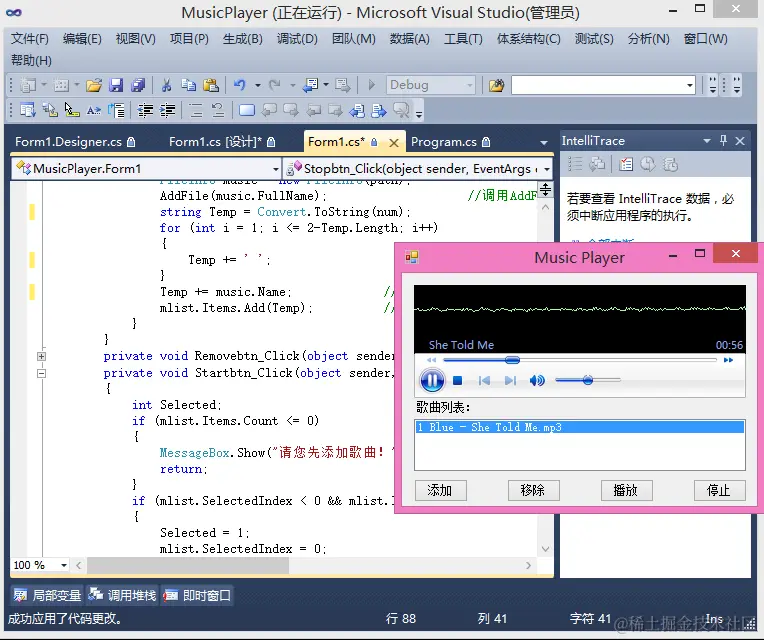Toggle a bookmark with the bookmark icon

[x=247, y=111]
